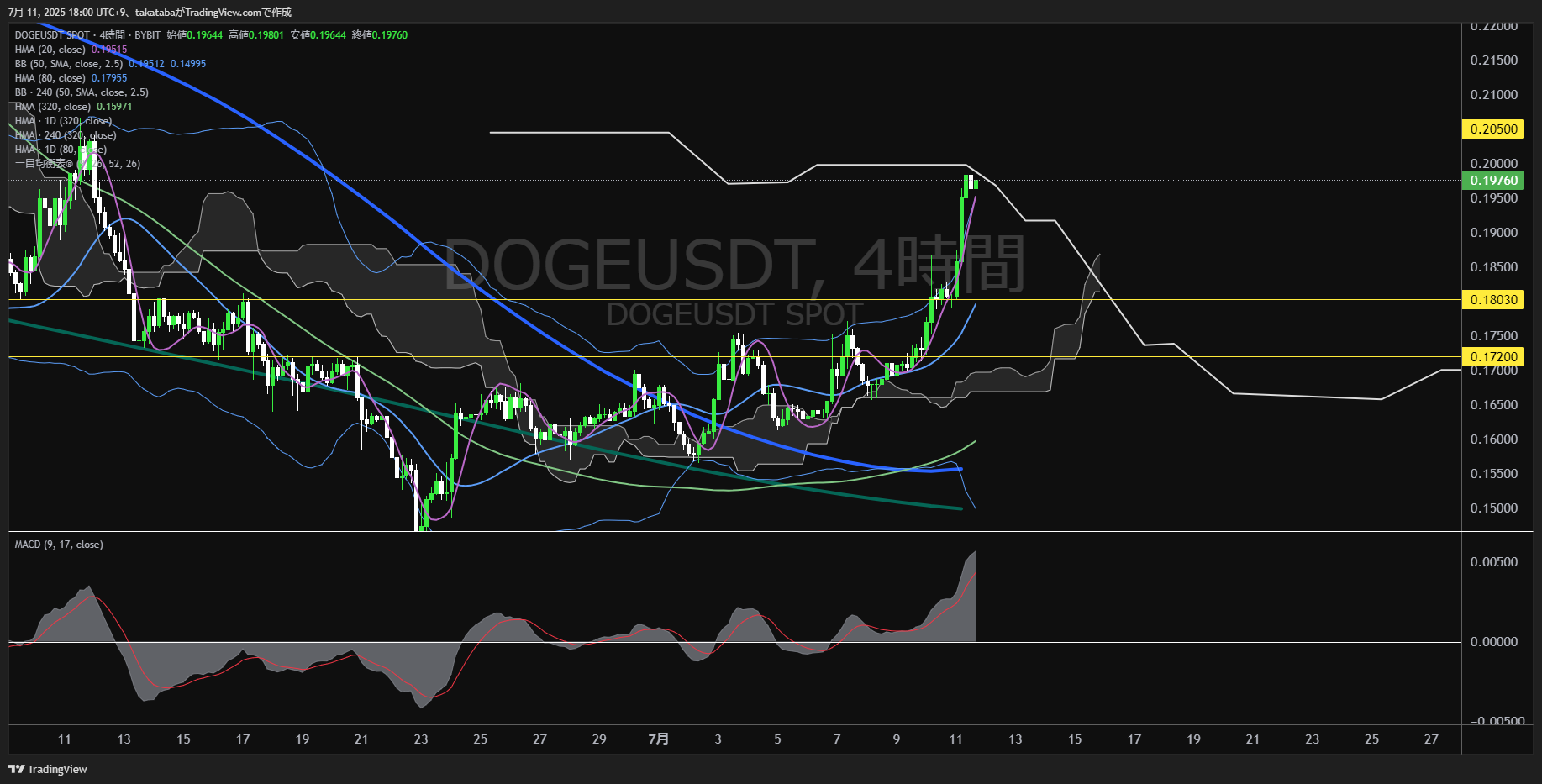Click the header timestamp 7月 11, 2025 18:00 UTC+9
1542x784 pixels.
pos(66,12)
